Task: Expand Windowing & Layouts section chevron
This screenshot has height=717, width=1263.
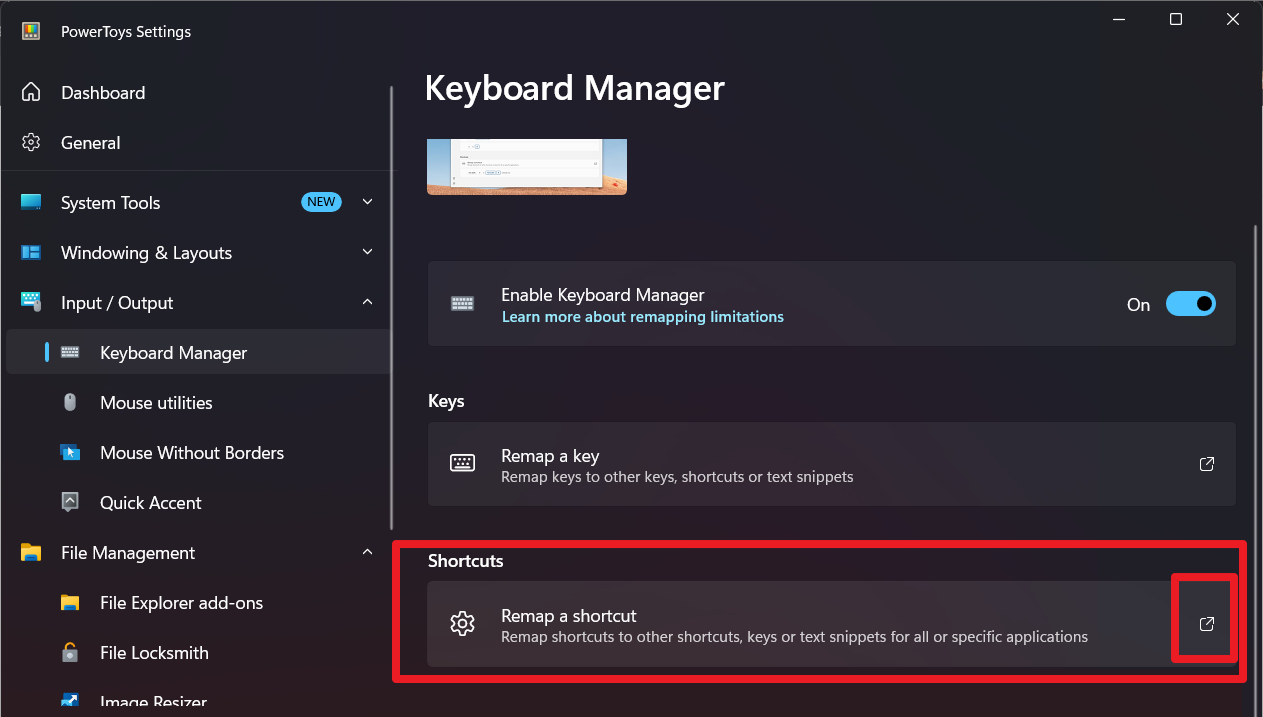Action: (367, 252)
